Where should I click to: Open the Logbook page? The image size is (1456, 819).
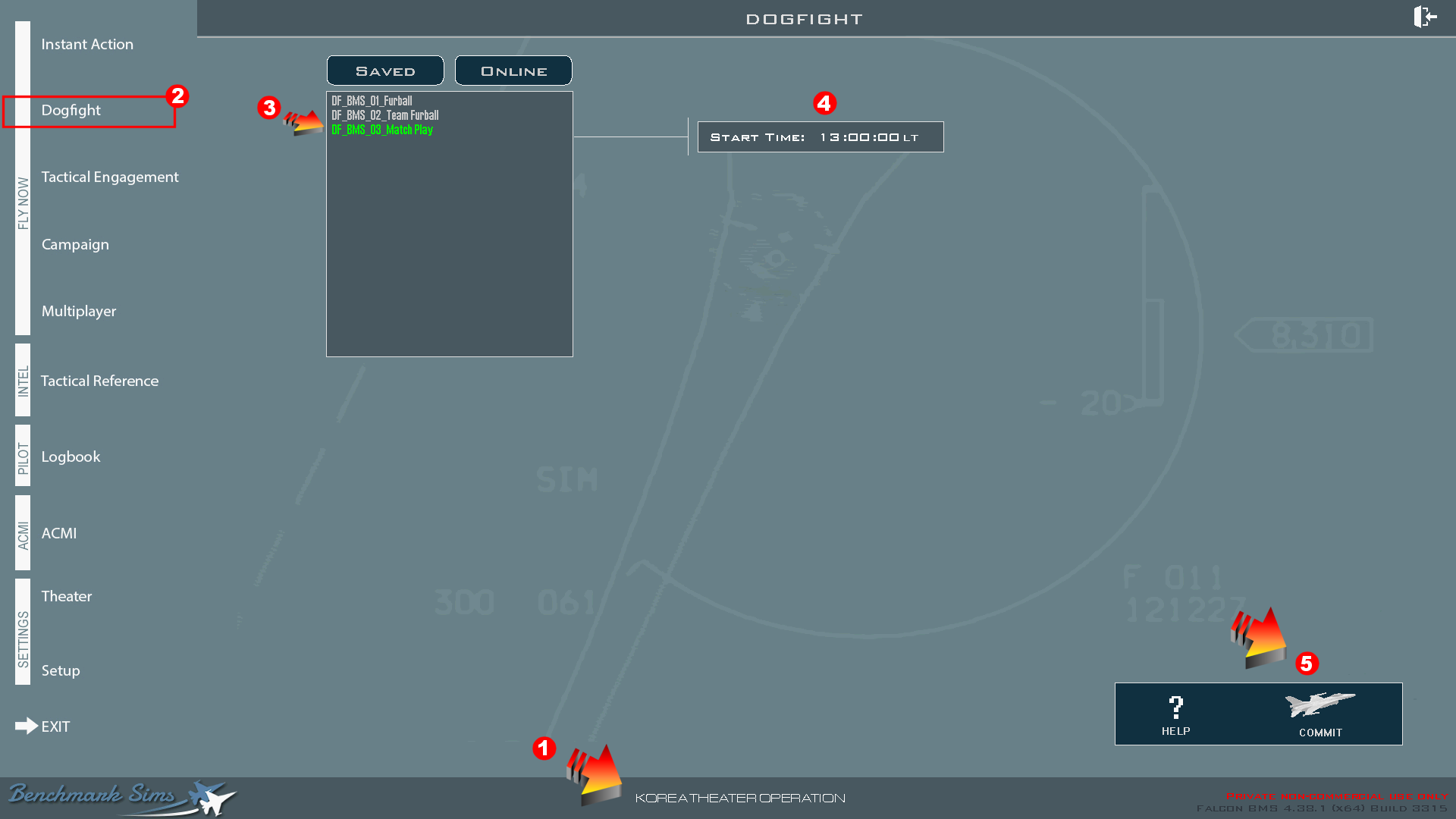(71, 457)
